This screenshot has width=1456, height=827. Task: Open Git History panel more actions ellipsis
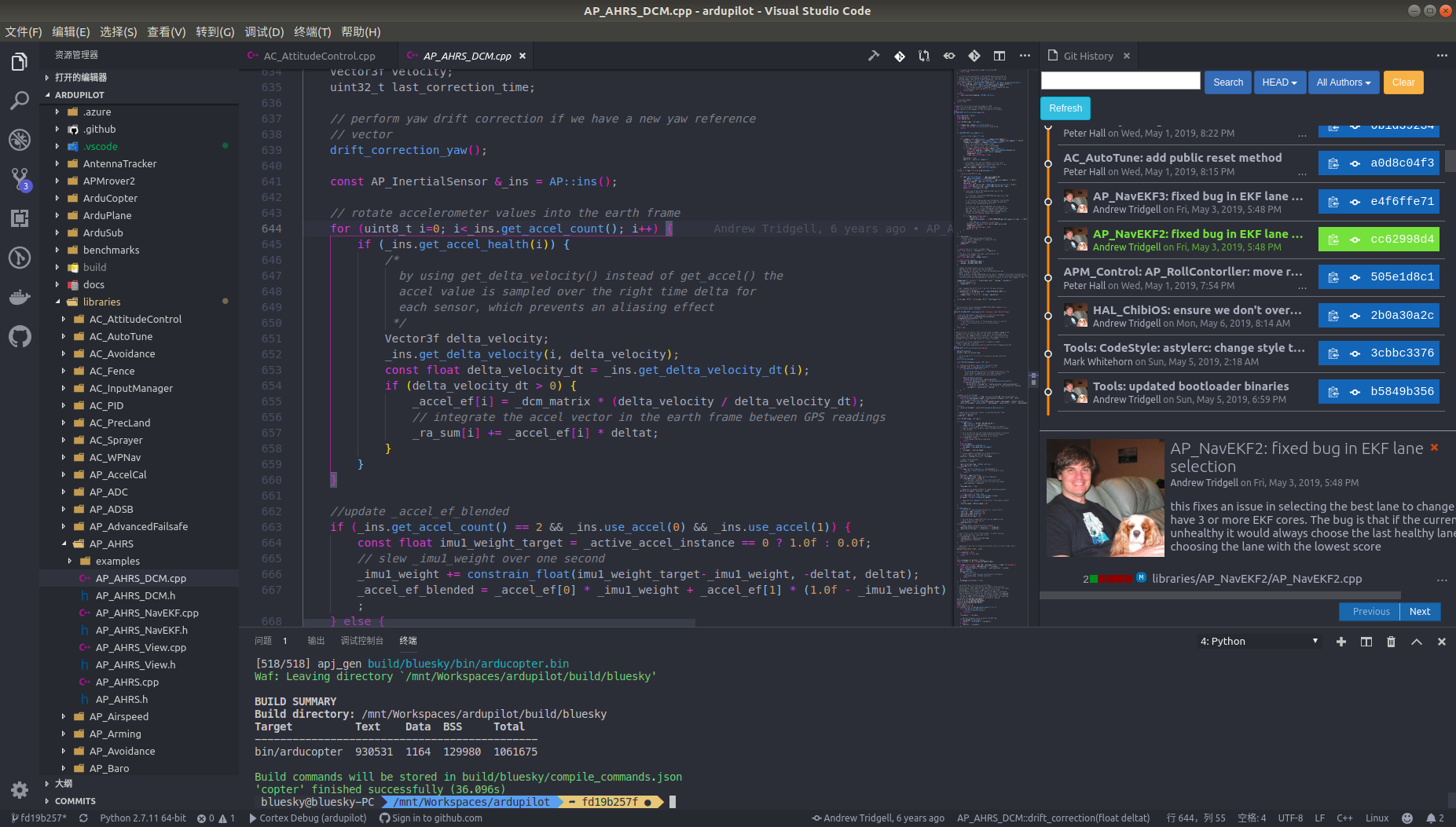pos(1442,56)
